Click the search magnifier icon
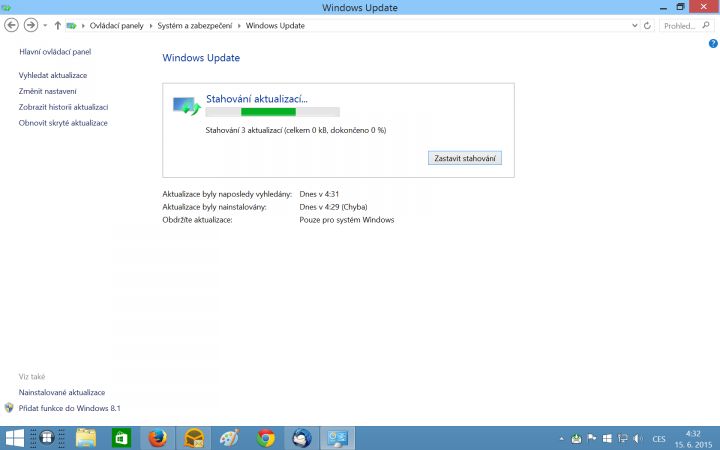Screen dimensions: 720x450 click(706, 25)
